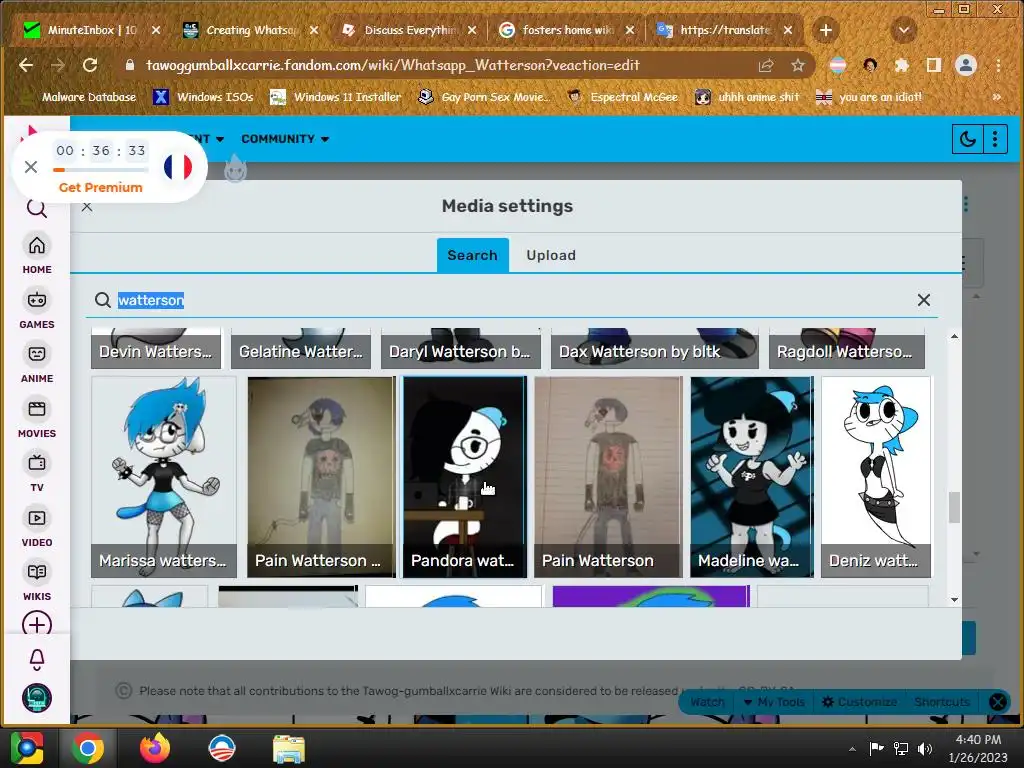Click the results scrollbar down arrow
Image resolution: width=1024 pixels, height=768 pixels.
[x=954, y=600]
